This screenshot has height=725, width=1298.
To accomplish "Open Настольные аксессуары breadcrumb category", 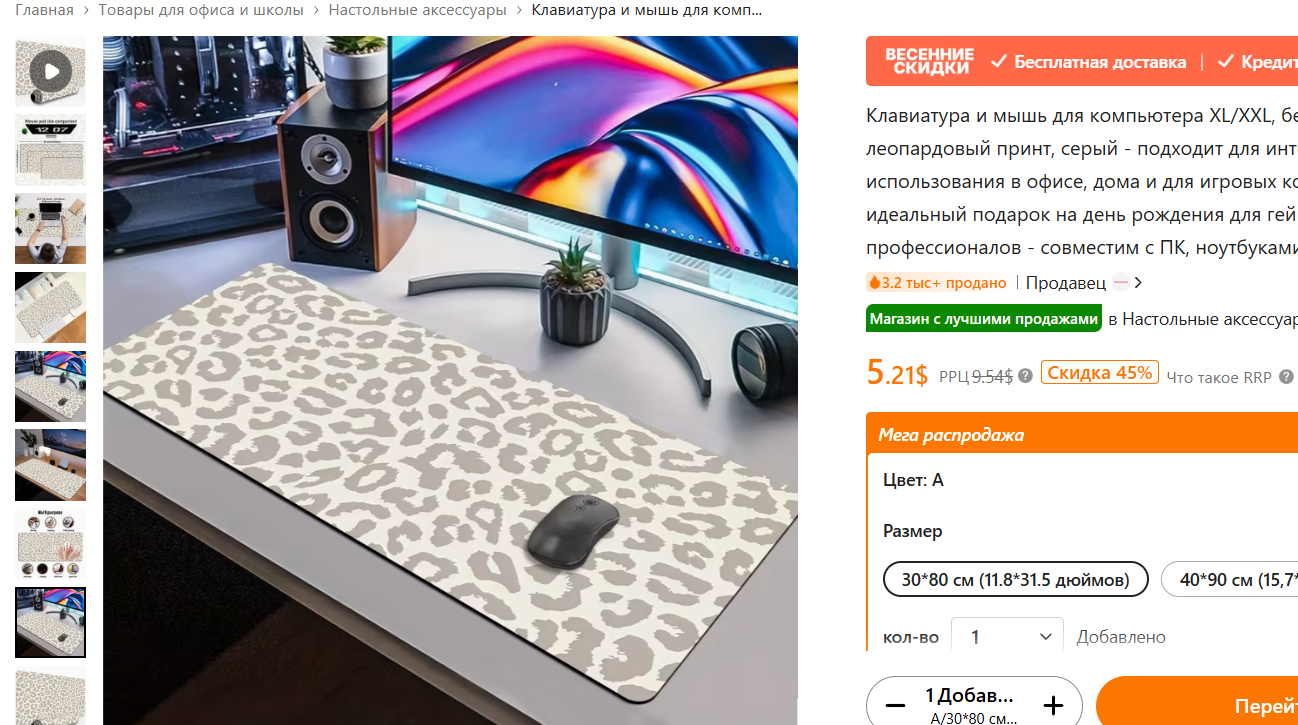I will click(417, 10).
